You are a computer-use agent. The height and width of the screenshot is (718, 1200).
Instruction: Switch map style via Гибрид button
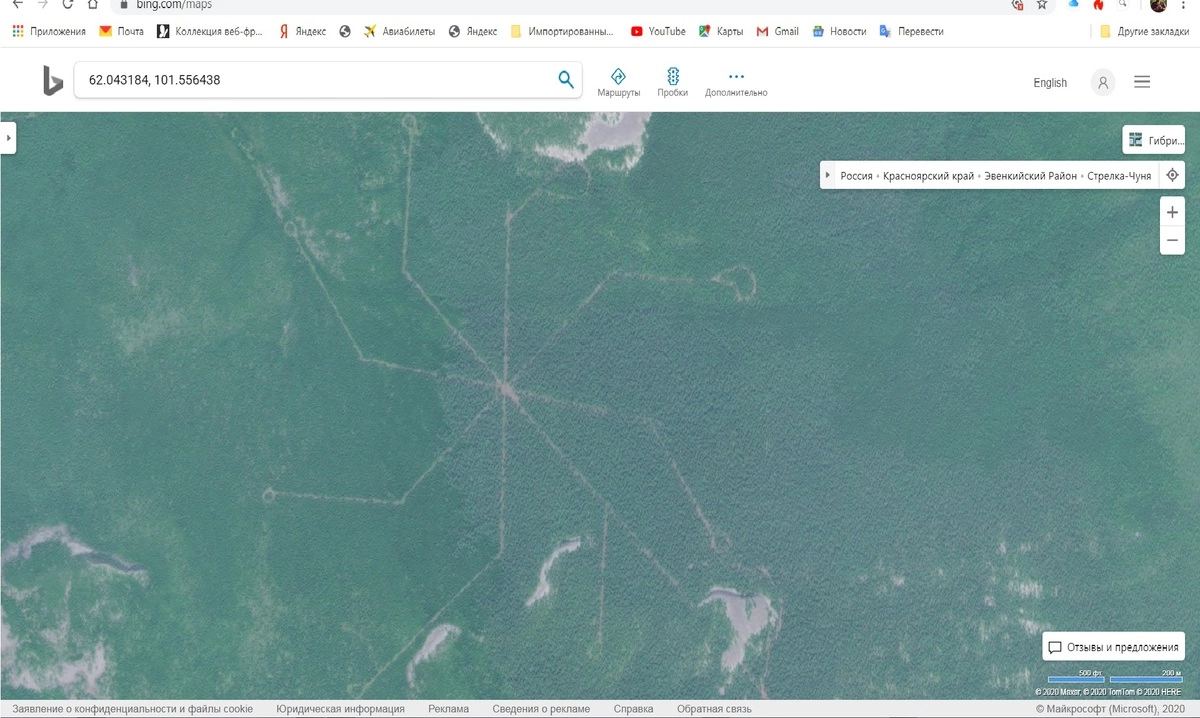point(1154,141)
